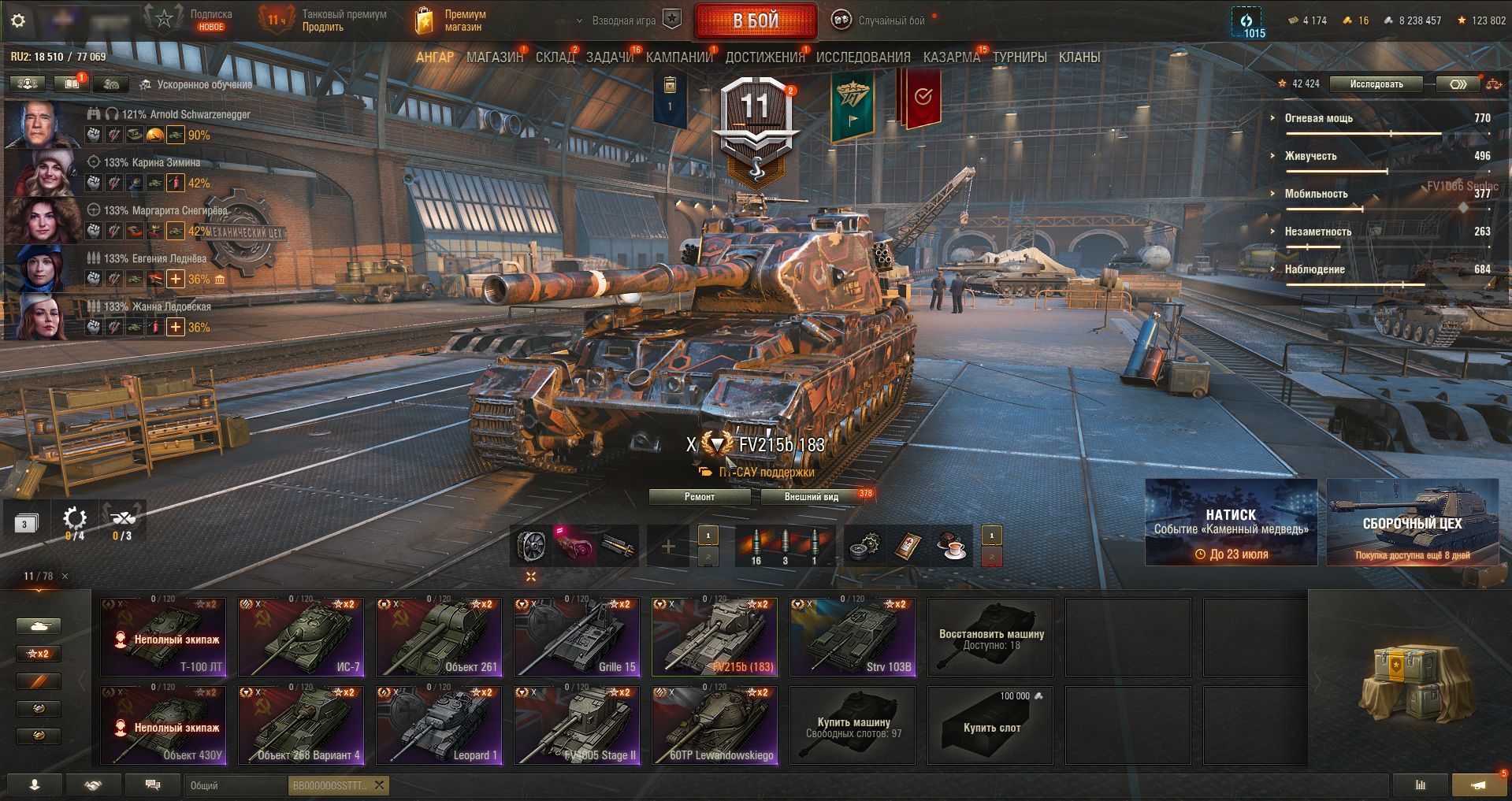Screen dimensions: 1512x801
Task: Select the Grille 15 vehicle card
Action: point(577,636)
